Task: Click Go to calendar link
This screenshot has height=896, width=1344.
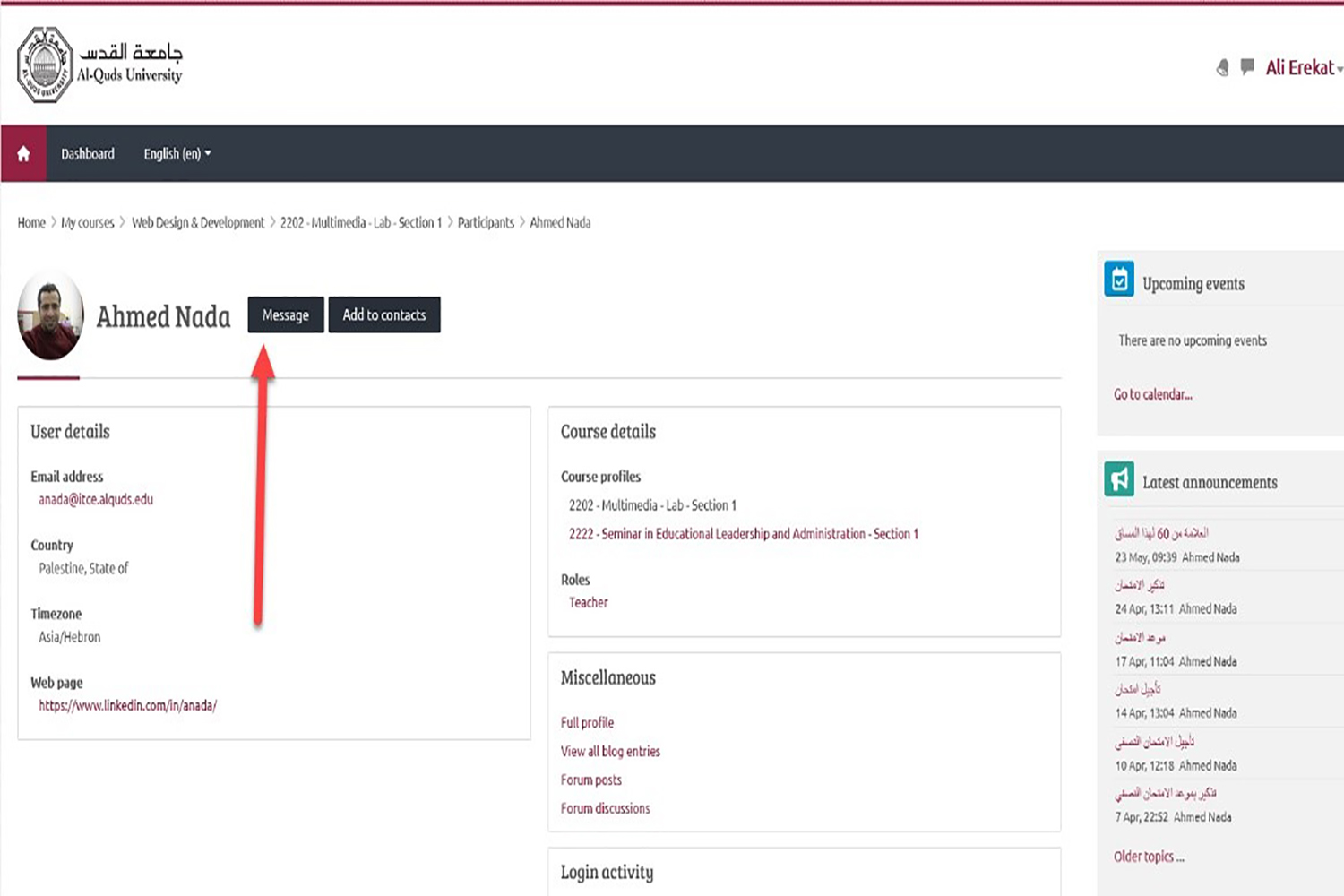Action: [1152, 394]
